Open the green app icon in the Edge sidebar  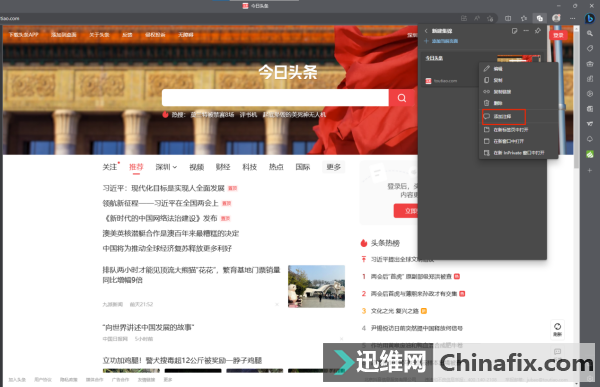(590, 154)
